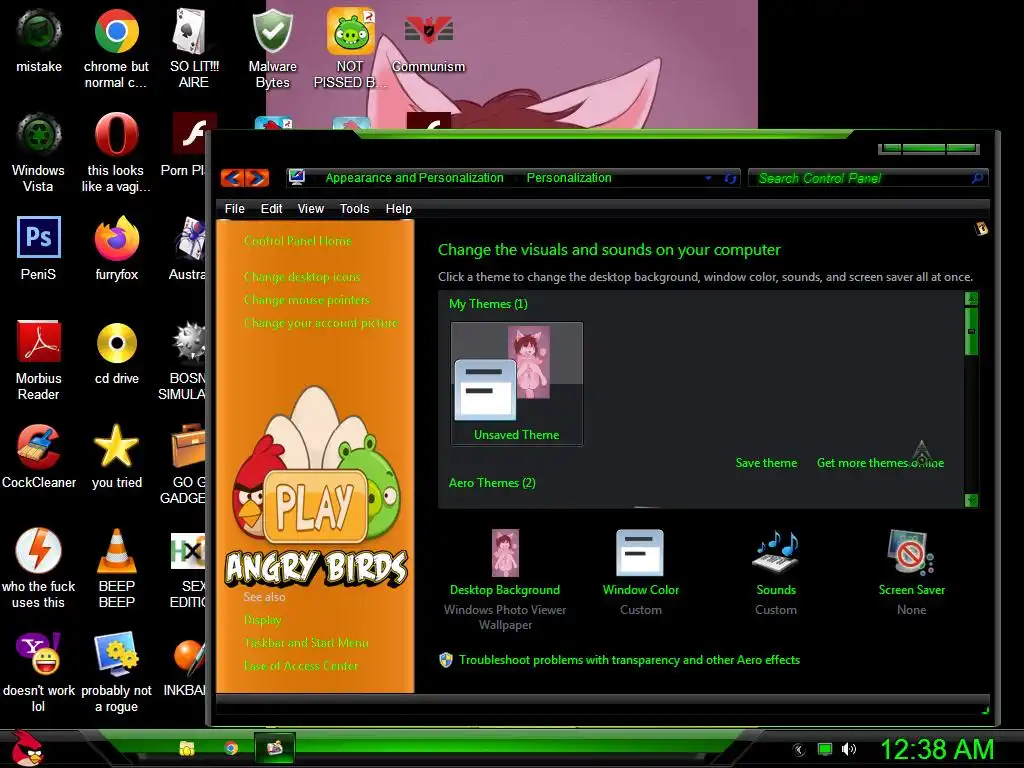Open the 'probably not a rogue' icon
Image resolution: width=1024 pixels, height=768 pixels.
[116, 672]
